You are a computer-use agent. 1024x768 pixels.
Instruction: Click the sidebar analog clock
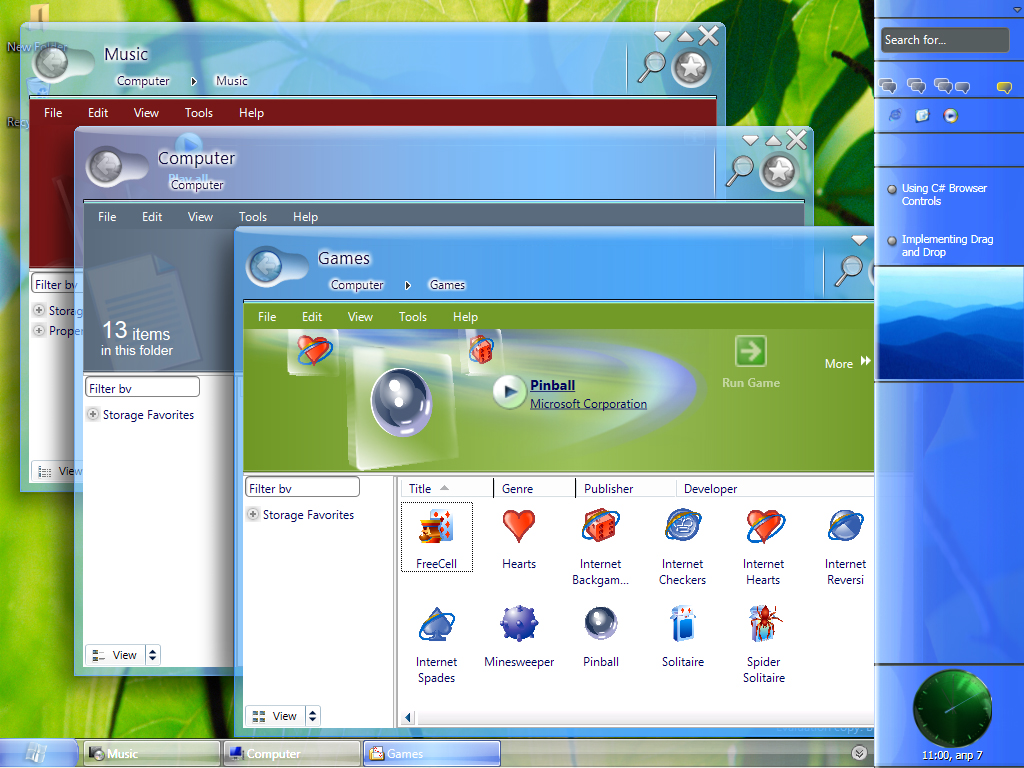[x=952, y=709]
